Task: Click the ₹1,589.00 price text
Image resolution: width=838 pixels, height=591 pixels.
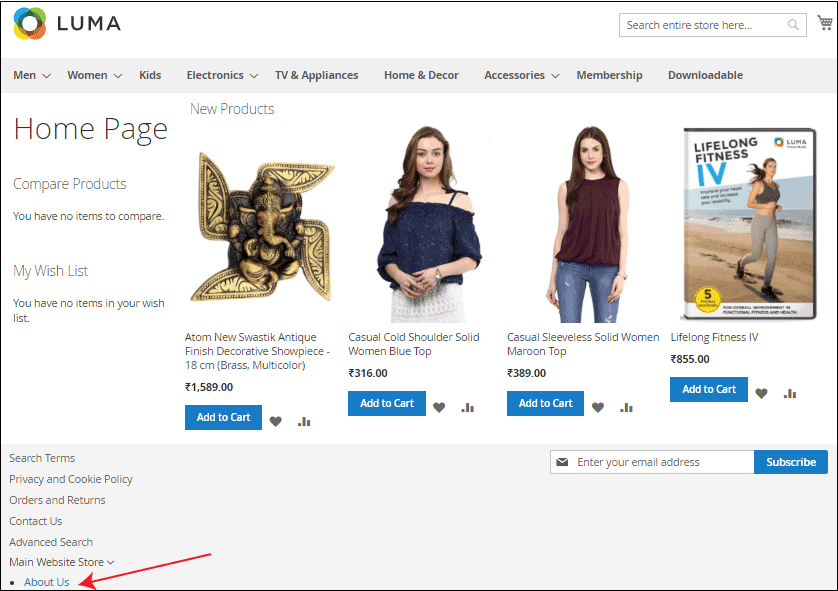Action: 209,387
